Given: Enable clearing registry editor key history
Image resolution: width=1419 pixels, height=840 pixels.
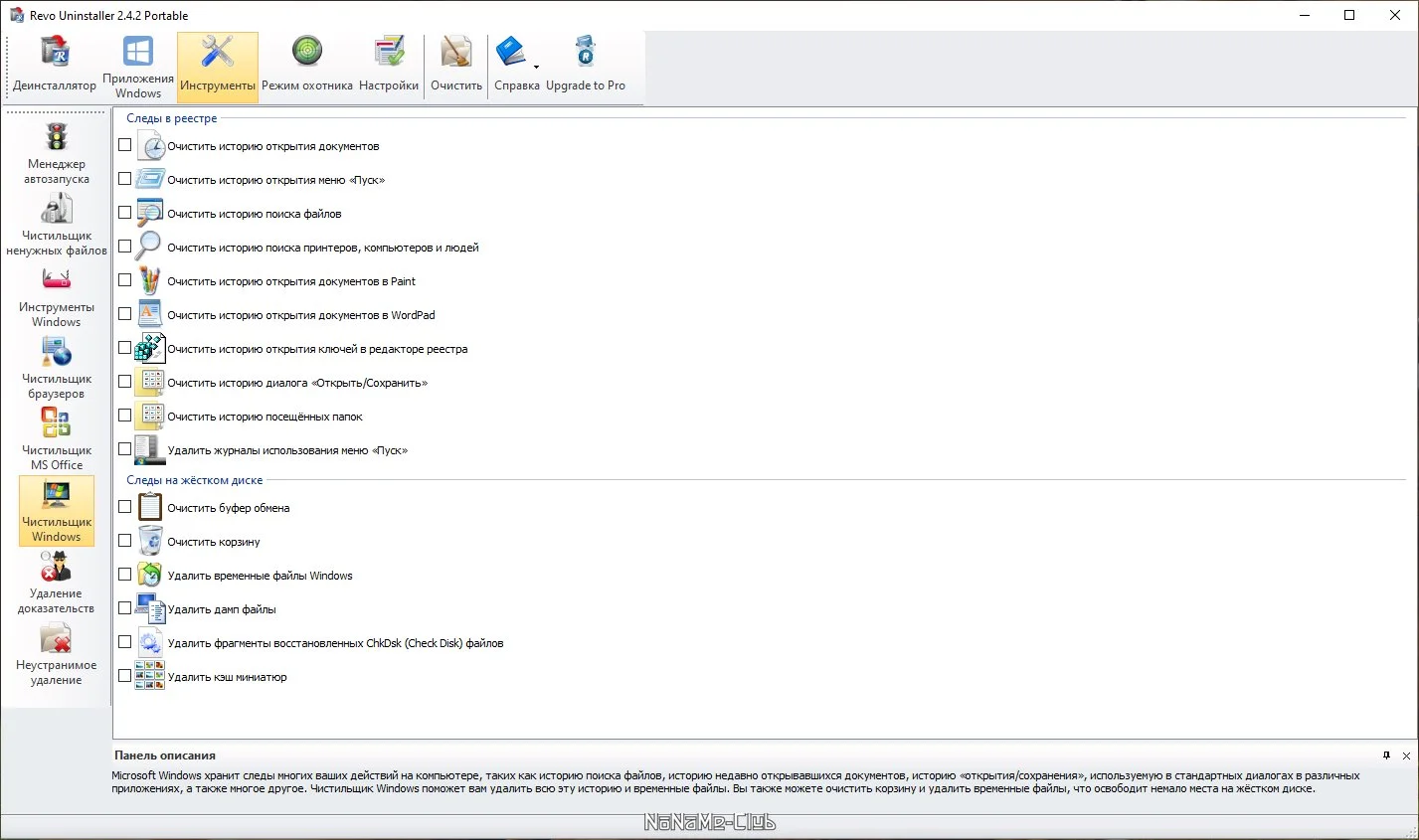Looking at the screenshot, I should point(125,348).
